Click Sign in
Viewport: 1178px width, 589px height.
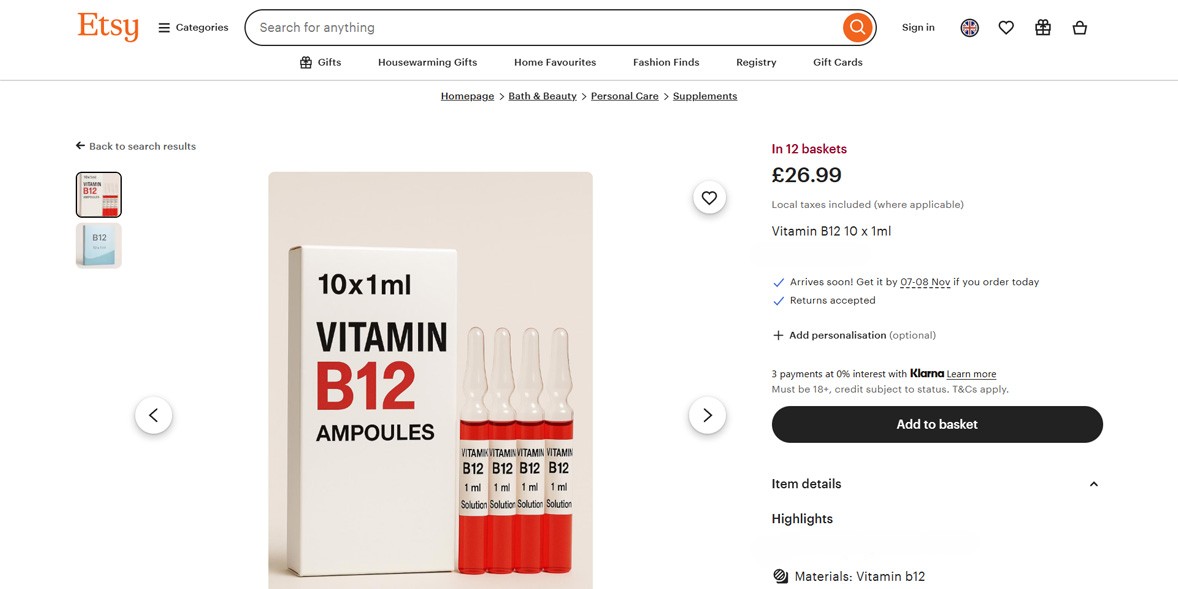click(x=917, y=27)
